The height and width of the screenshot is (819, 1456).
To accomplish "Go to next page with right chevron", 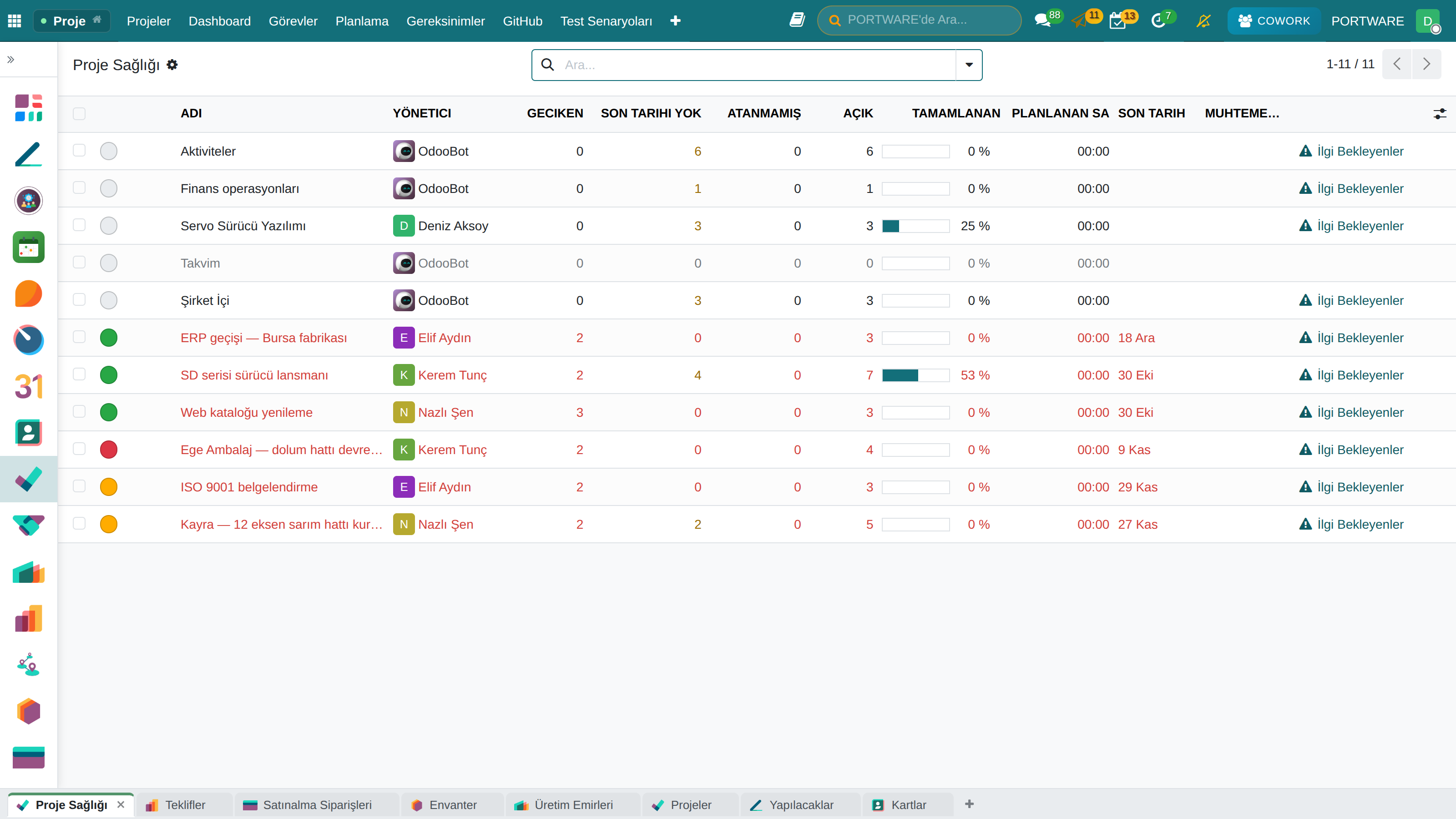I will tap(1426, 64).
